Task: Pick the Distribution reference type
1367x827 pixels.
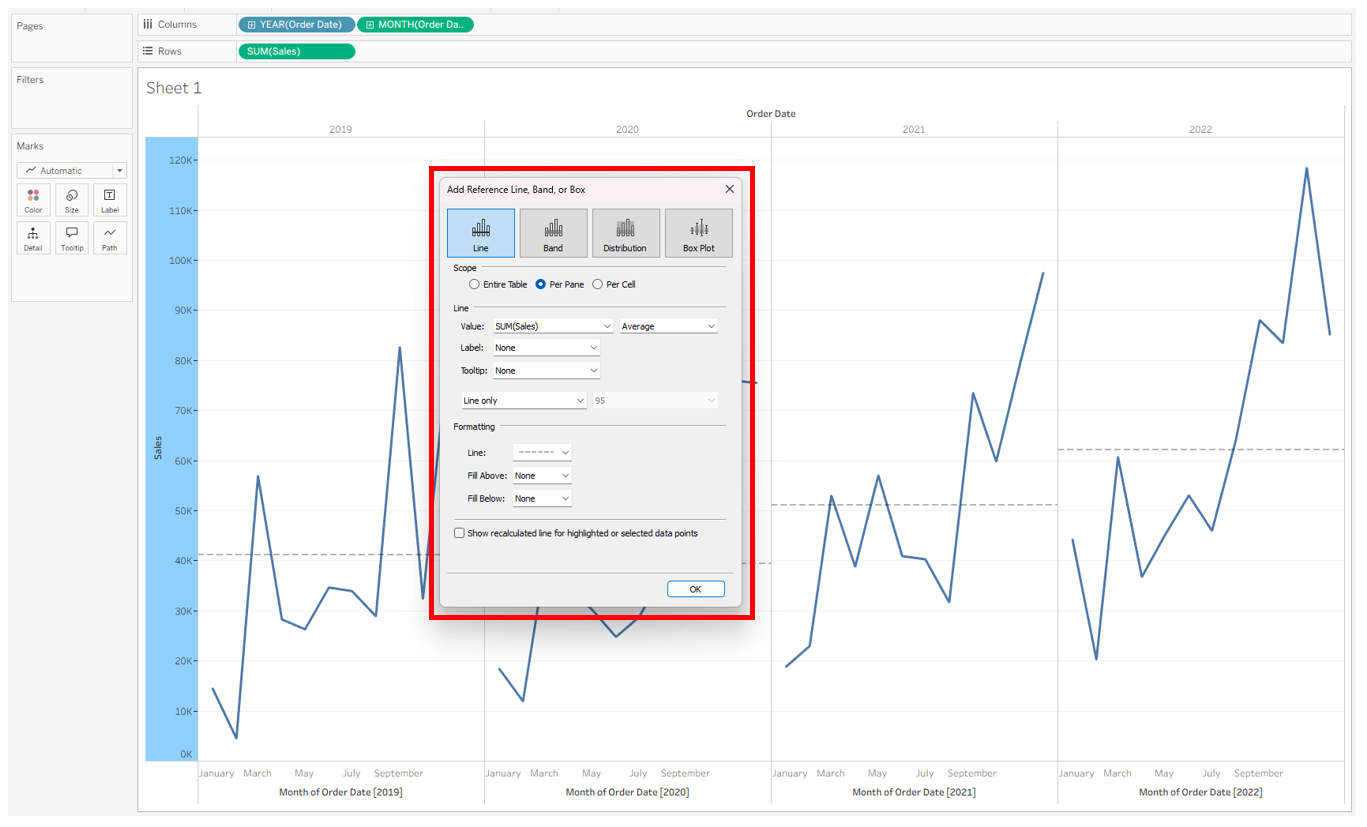Action: pyautogui.click(x=625, y=233)
